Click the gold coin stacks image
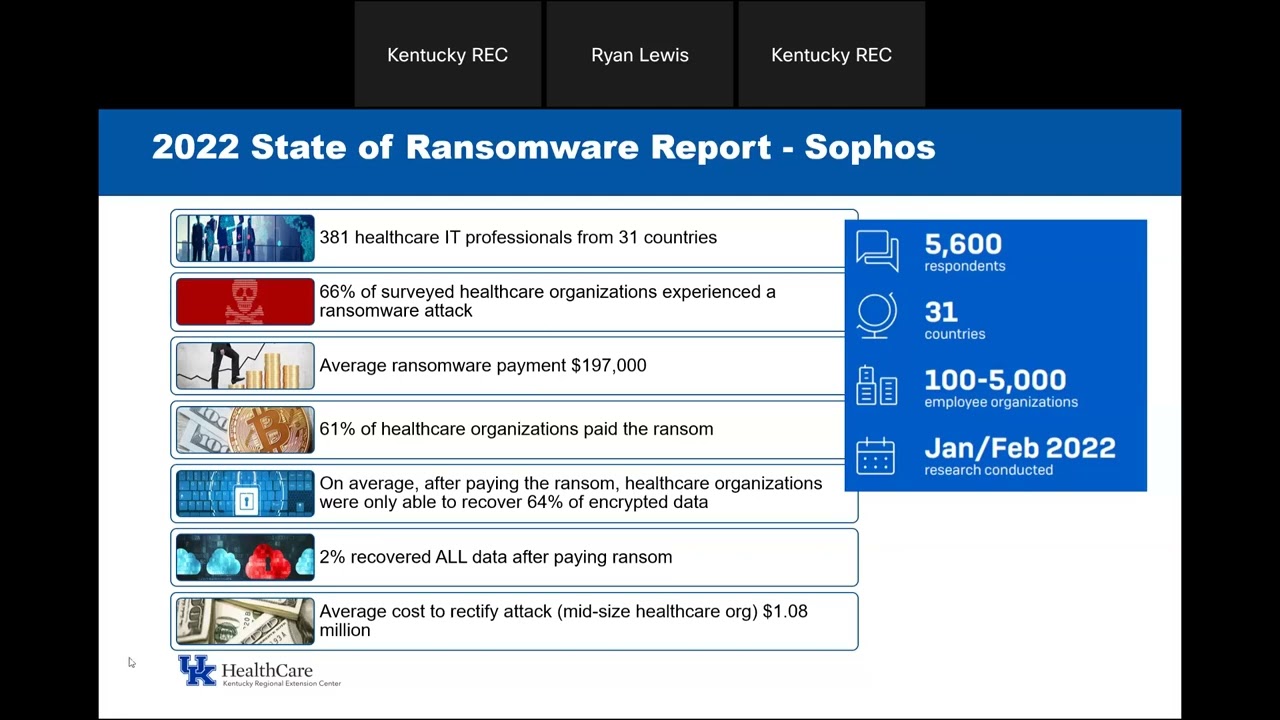 tap(245, 366)
